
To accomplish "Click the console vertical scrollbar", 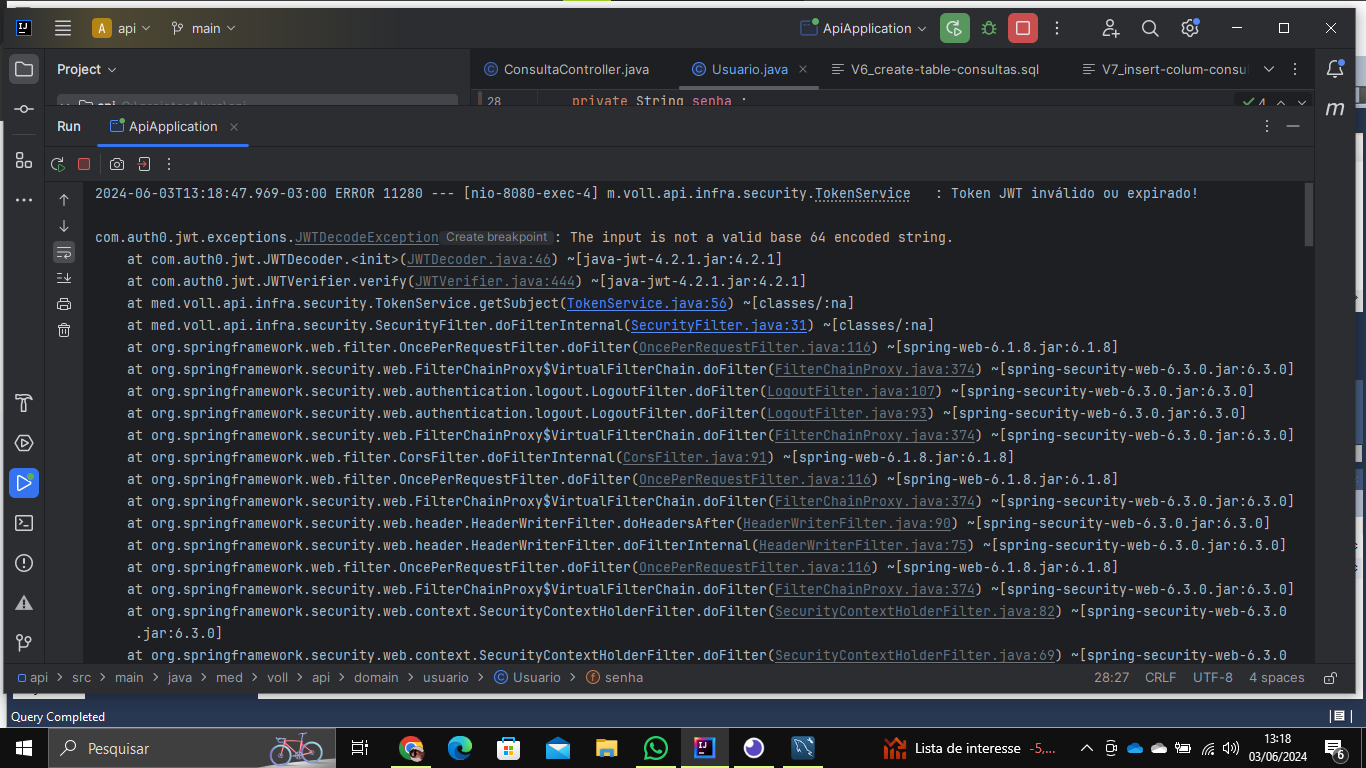I will [1308, 215].
